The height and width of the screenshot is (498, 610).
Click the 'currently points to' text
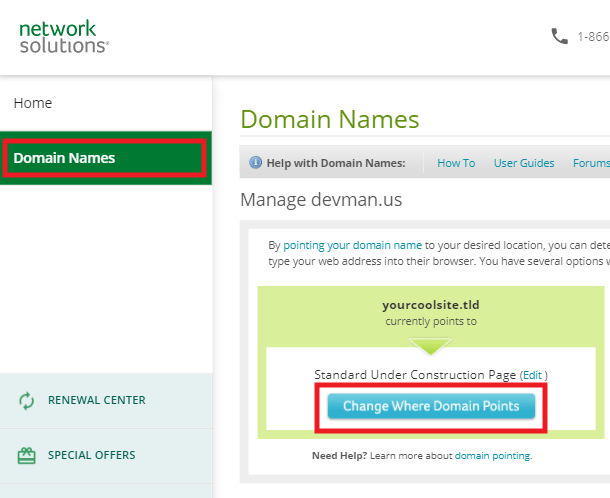tap(431, 321)
